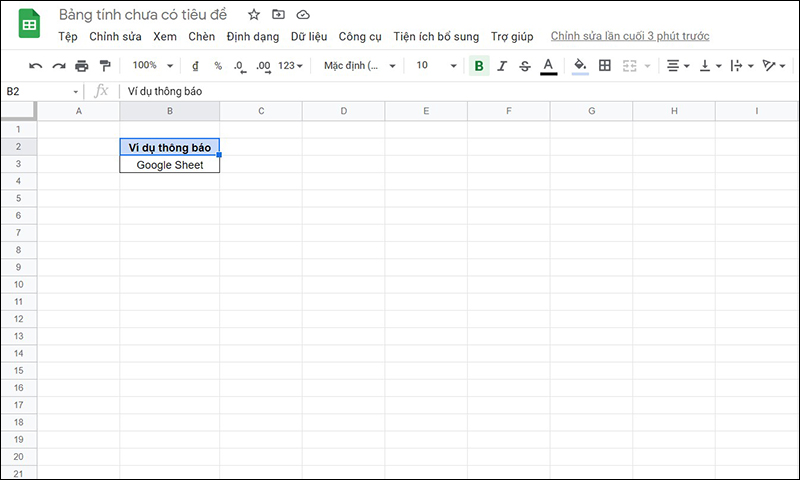Click the Google Sheets home logo
The height and width of the screenshot is (480, 800).
tap(29, 23)
